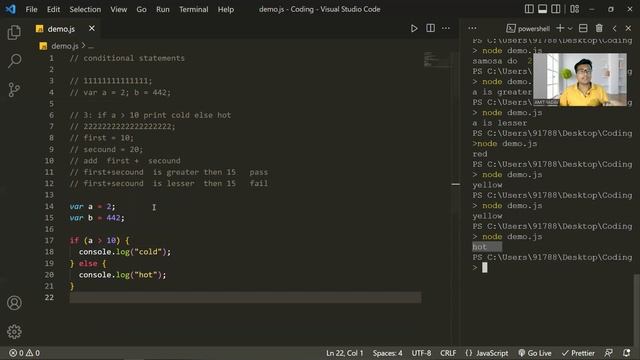Viewport: 640px width, 360px height.
Task: Show errors and warnings count in status bar
Action: pyautogui.click(x=24, y=353)
